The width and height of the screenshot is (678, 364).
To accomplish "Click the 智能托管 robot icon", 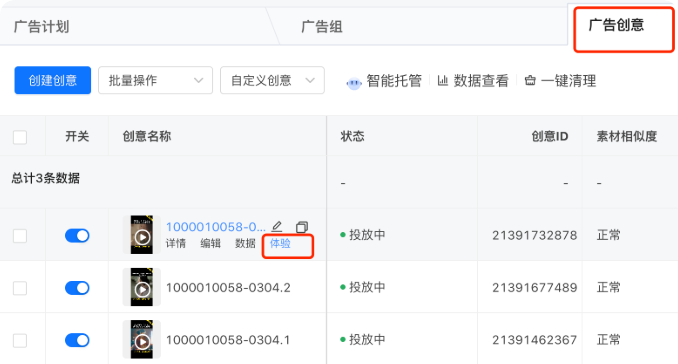I will coord(354,82).
